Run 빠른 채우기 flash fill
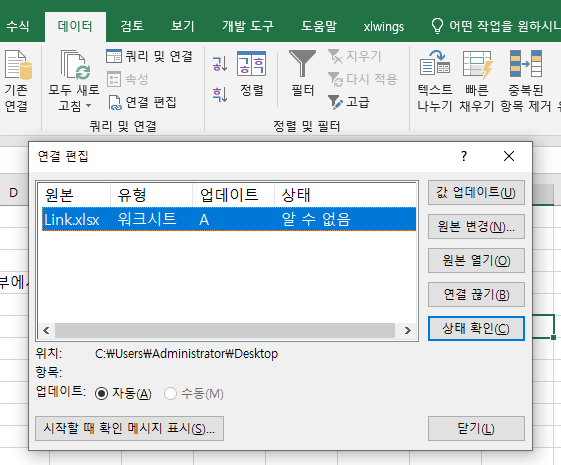This screenshot has height=465, width=561. pos(477,82)
